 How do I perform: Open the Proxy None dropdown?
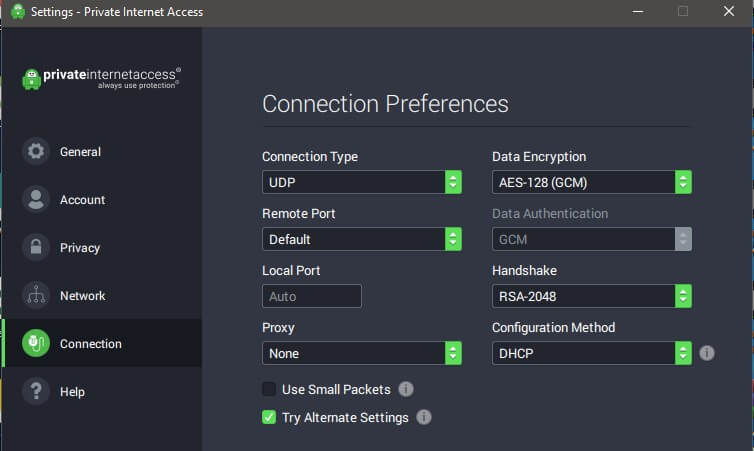[362, 353]
